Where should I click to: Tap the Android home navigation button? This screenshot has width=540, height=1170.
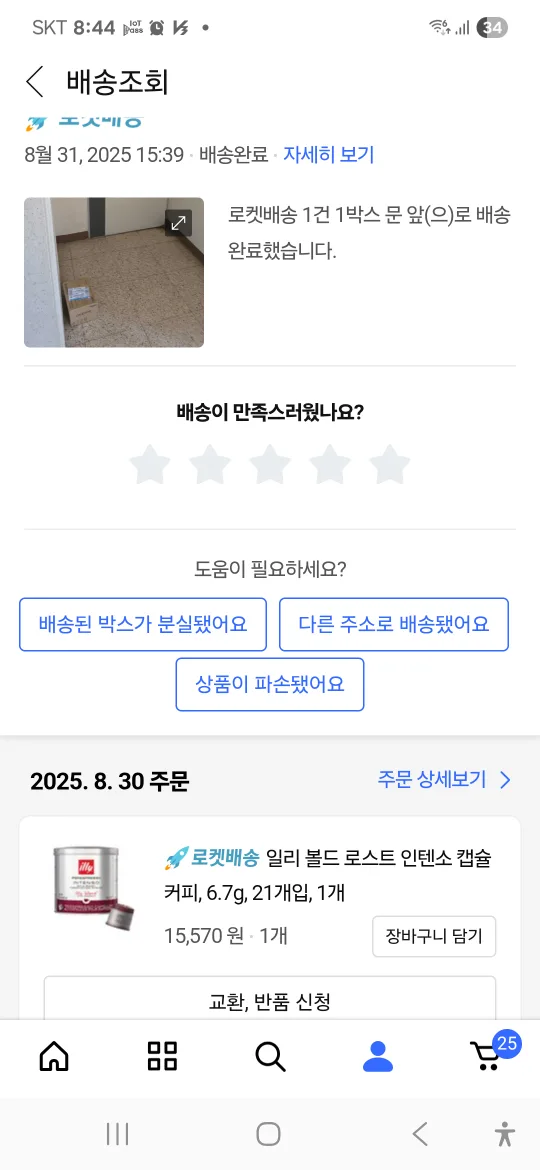tap(269, 1134)
